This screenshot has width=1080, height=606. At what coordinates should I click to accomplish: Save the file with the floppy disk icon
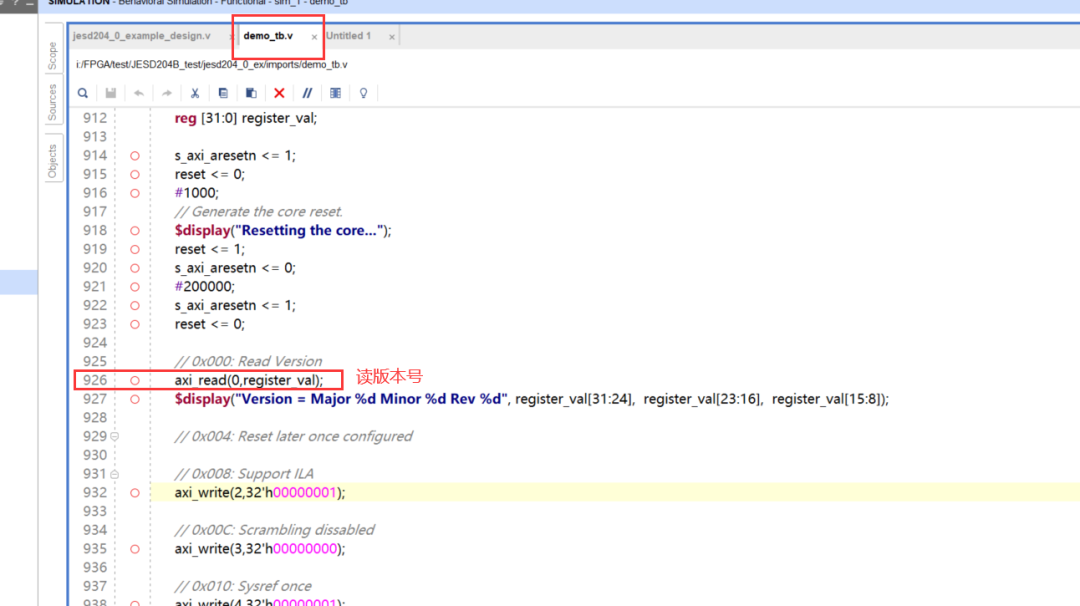pyautogui.click(x=110, y=93)
